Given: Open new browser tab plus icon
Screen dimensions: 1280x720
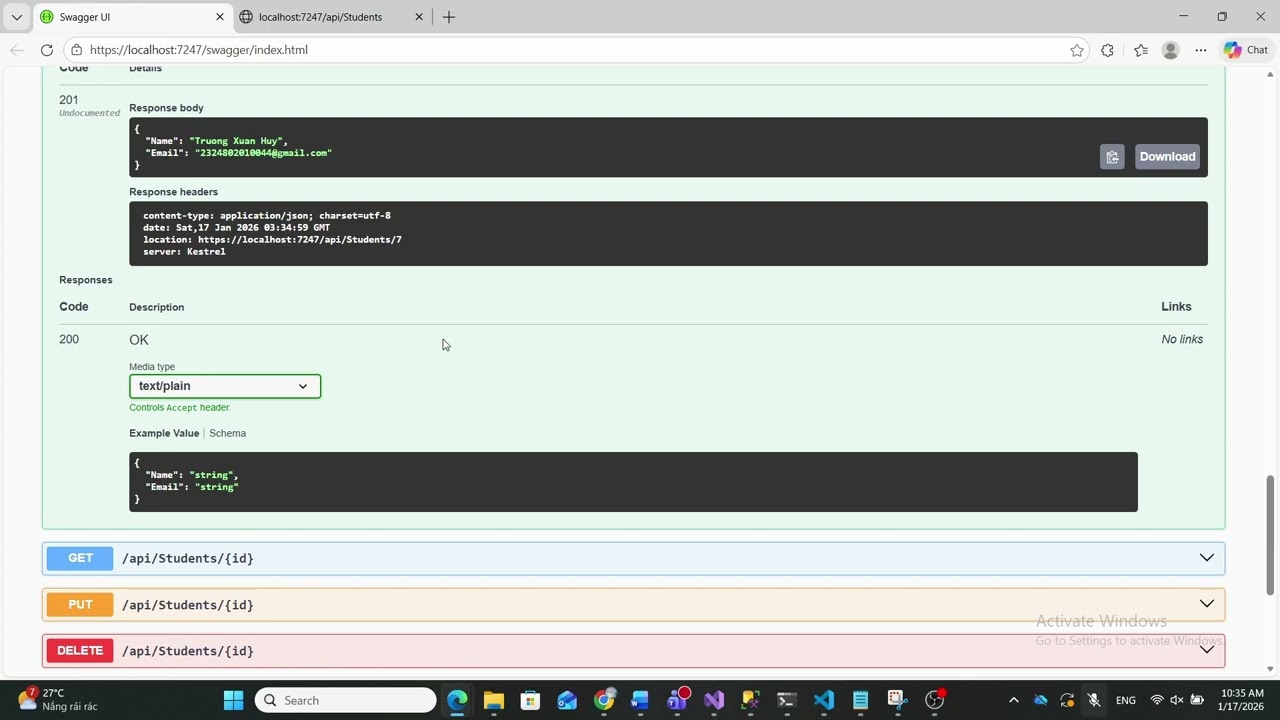Looking at the screenshot, I should click(449, 17).
